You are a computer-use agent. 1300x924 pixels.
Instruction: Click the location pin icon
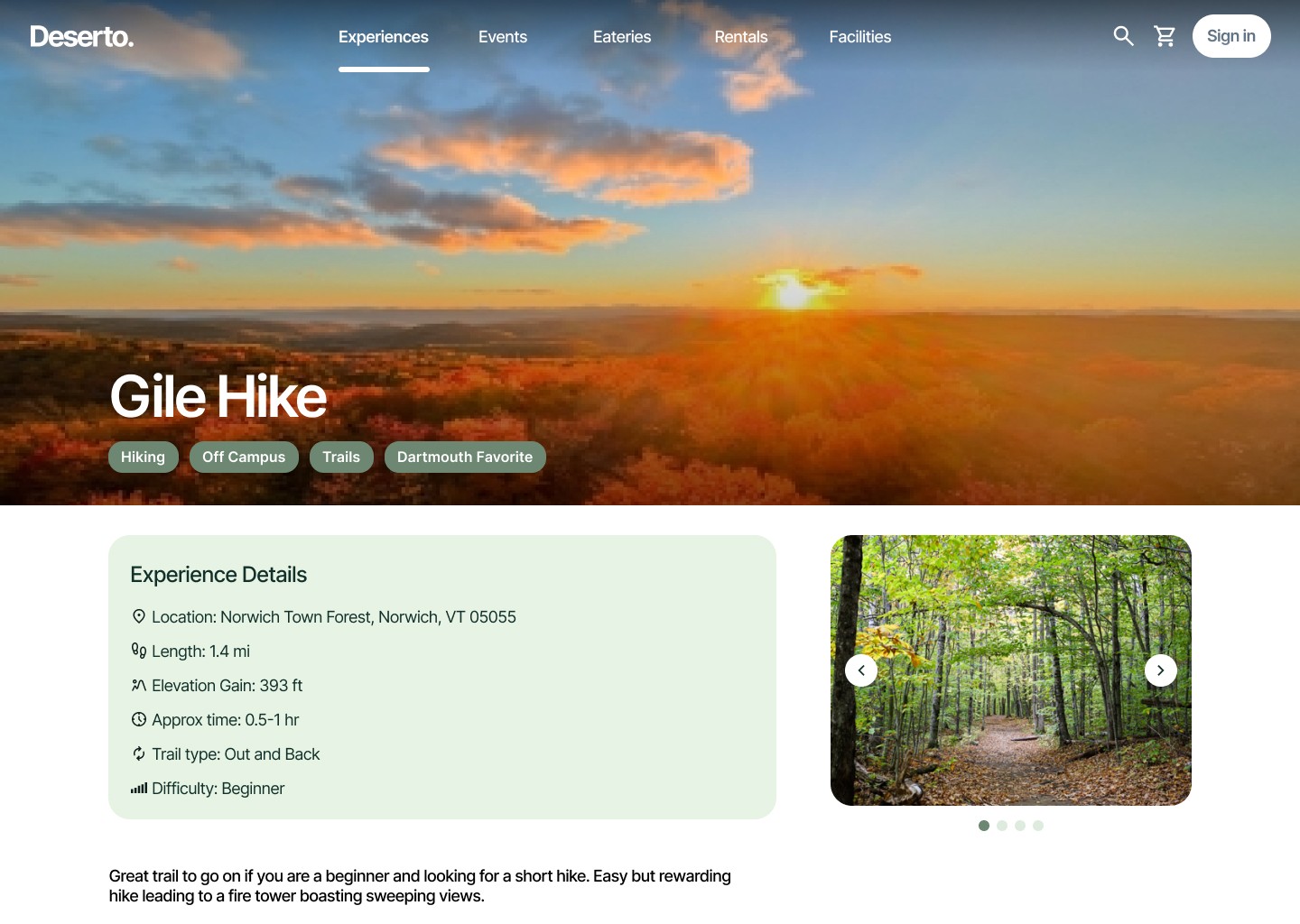click(139, 616)
